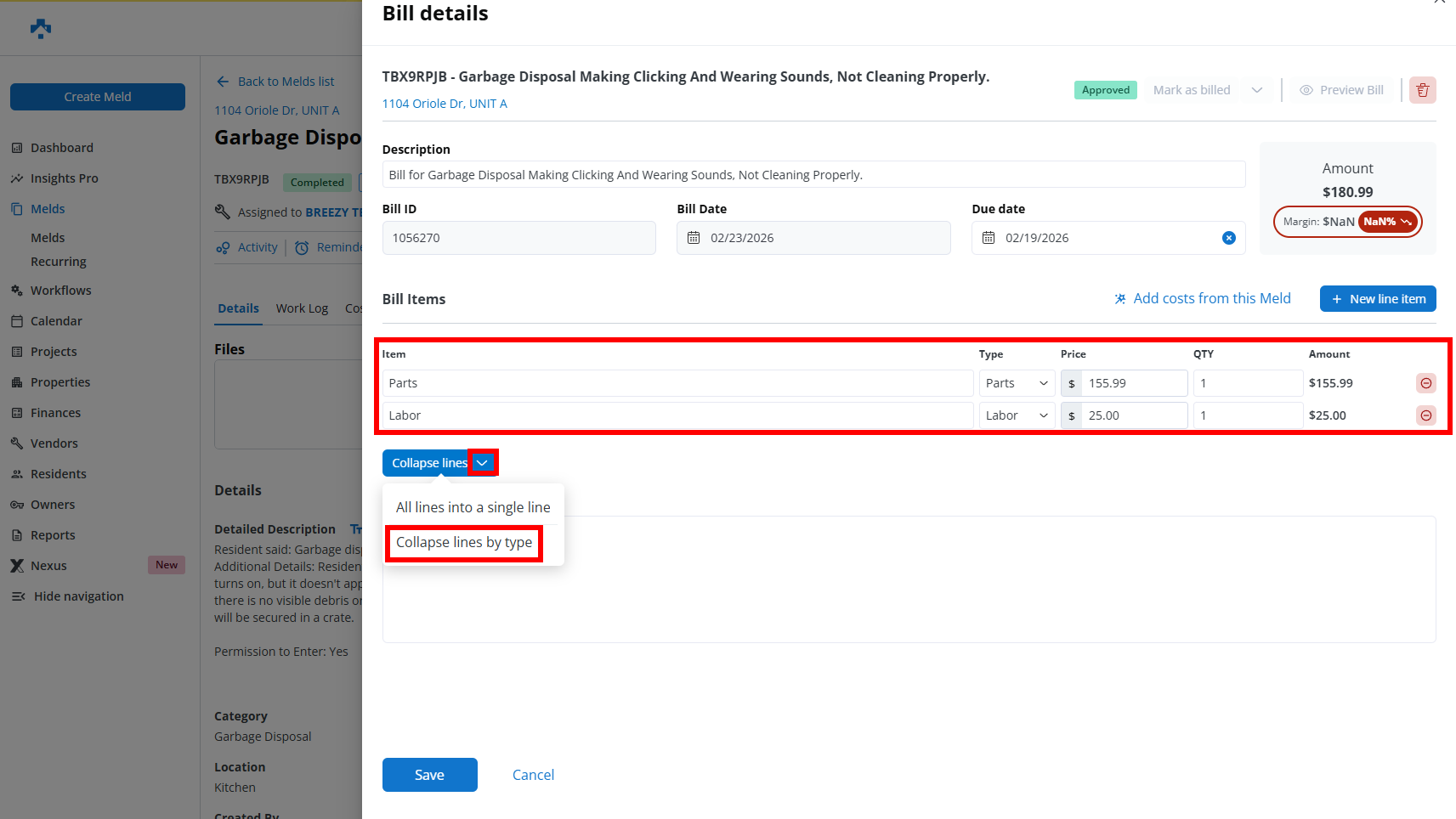Screen dimensions: 1456x819
Task: Click the red trash delete bill icon
Action: pyautogui.click(x=1422, y=90)
